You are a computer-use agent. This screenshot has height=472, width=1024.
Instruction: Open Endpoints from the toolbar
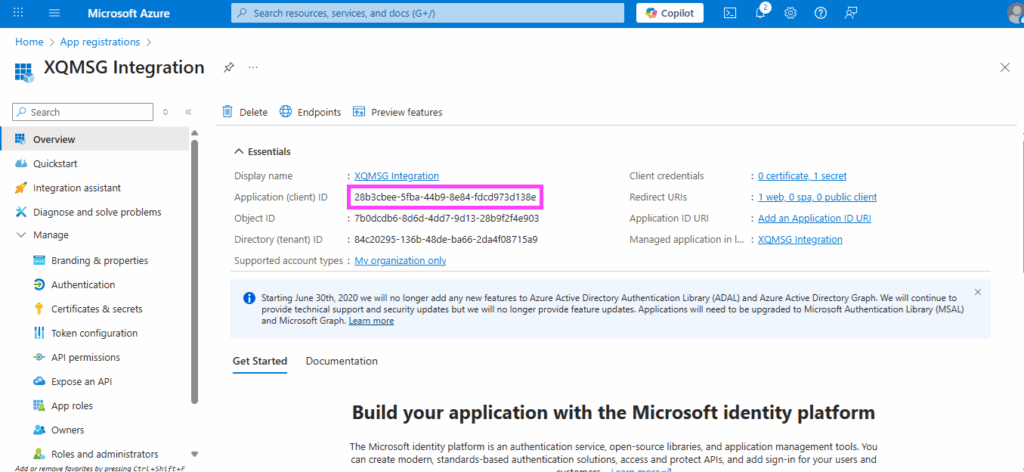coord(310,112)
